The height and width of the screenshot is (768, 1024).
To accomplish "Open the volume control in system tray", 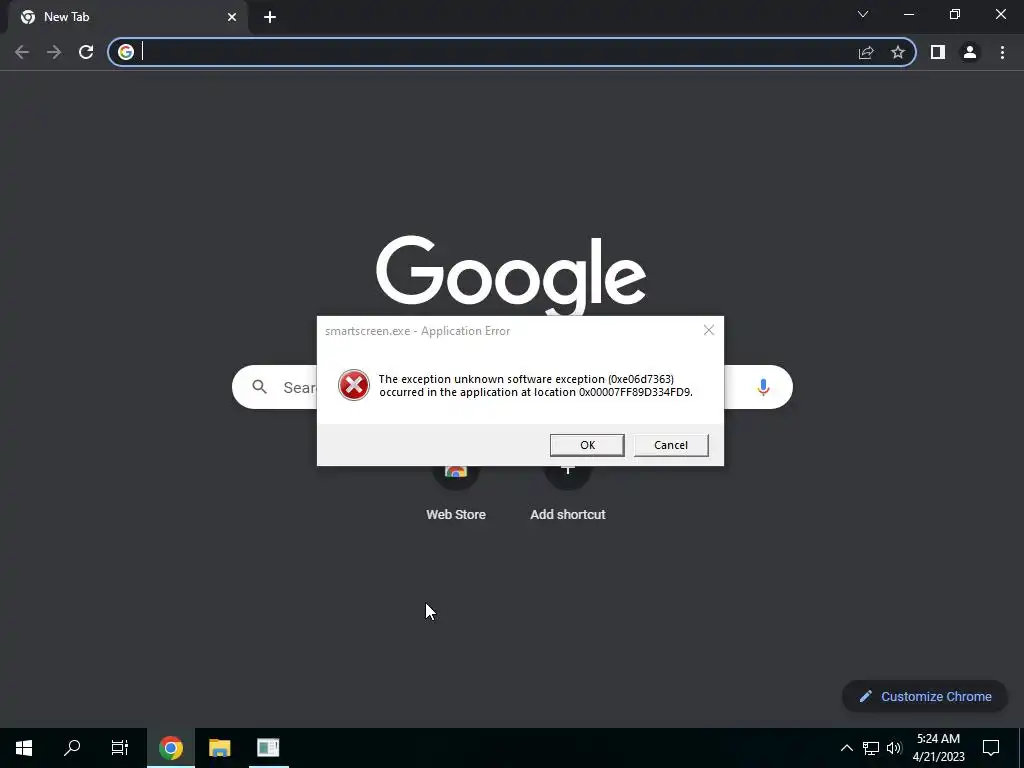I will point(894,748).
